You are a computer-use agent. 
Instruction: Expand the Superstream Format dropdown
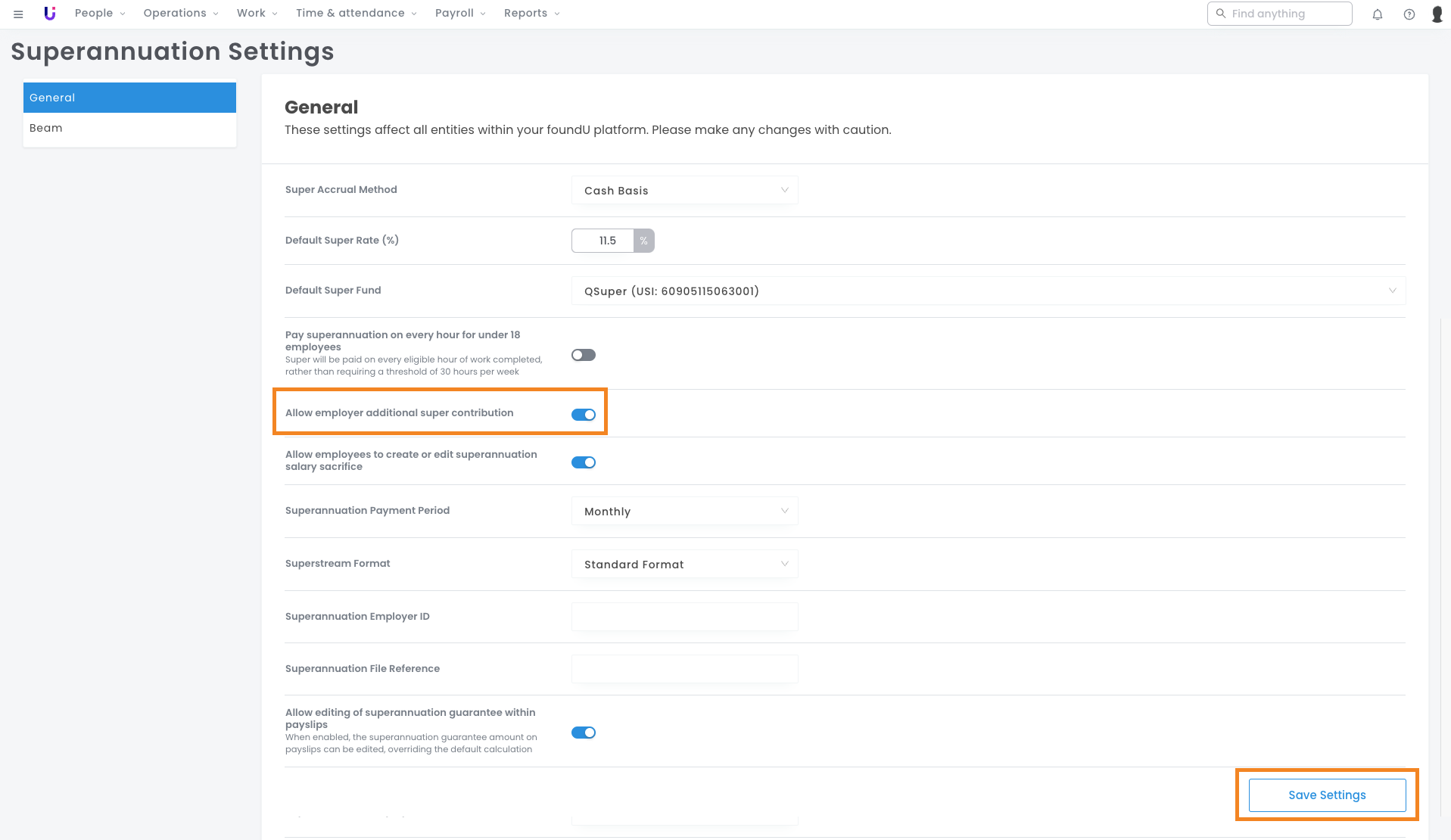pos(684,565)
